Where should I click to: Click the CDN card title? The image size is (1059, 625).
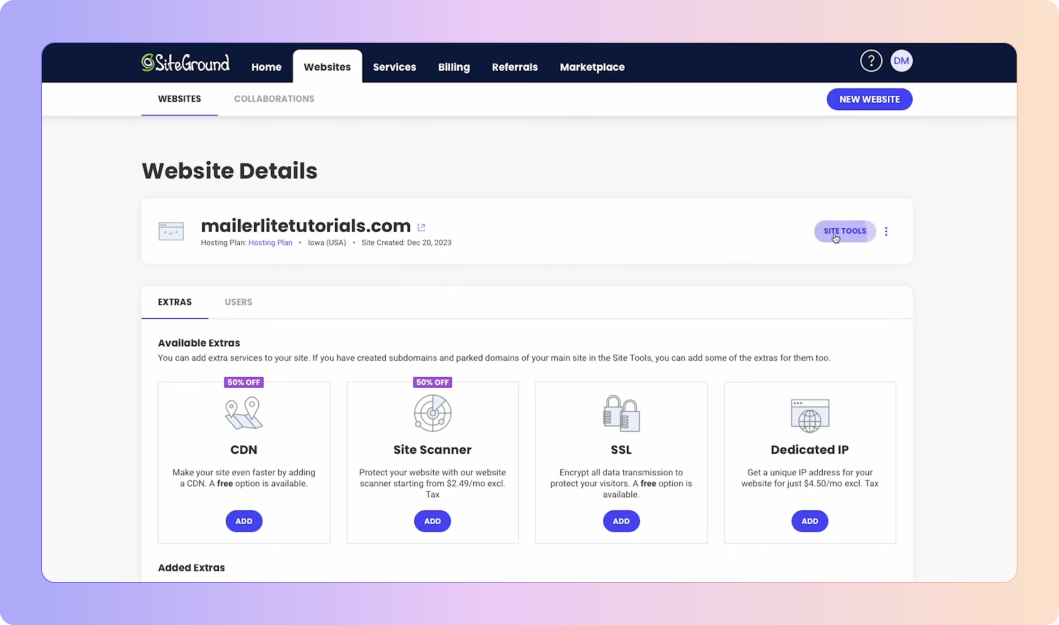click(244, 450)
